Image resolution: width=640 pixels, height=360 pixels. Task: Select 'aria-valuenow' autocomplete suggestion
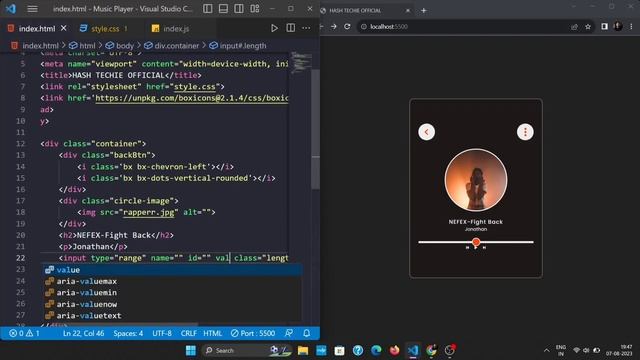[x=173, y=304]
